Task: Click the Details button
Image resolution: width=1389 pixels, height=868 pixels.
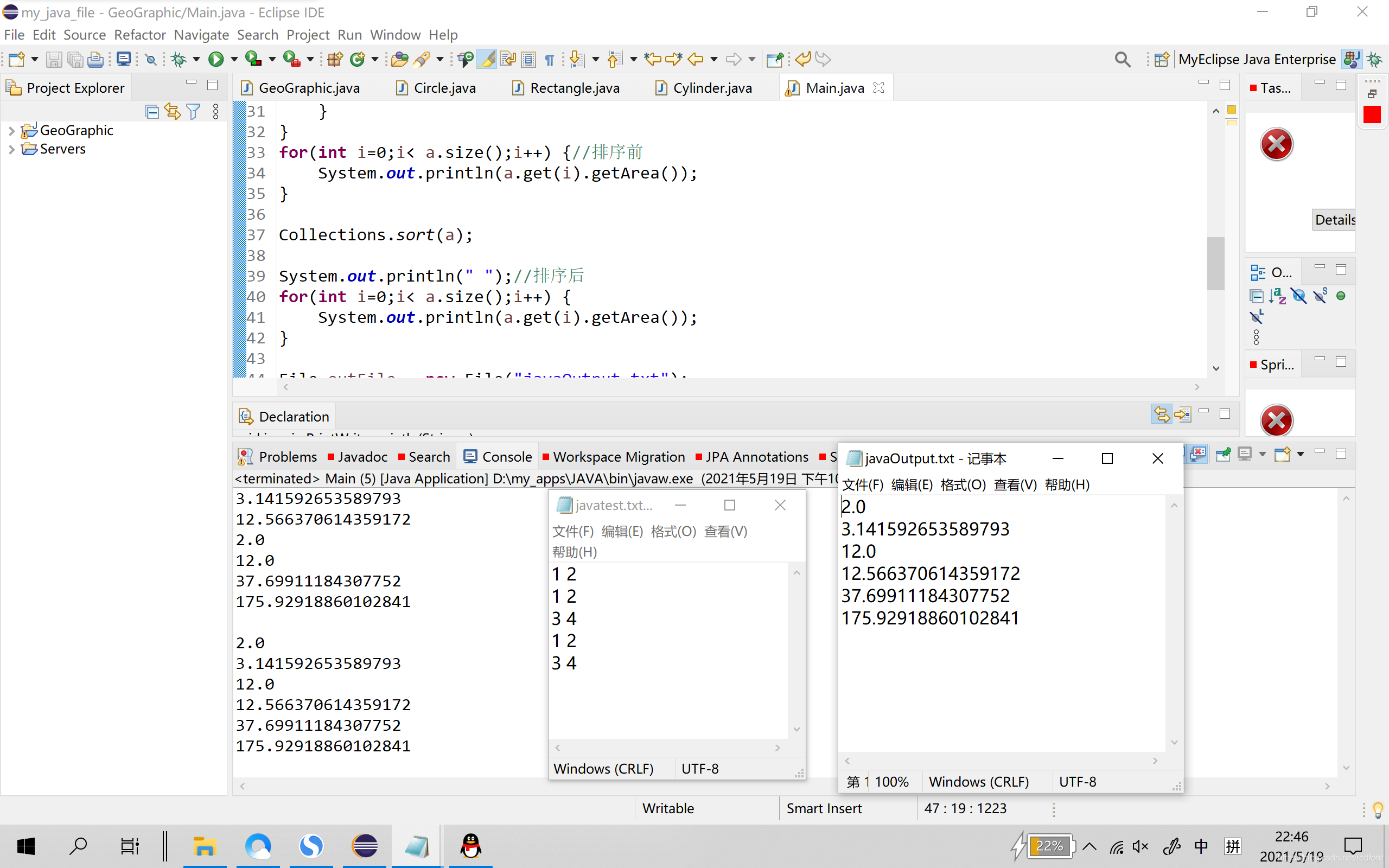Action: pos(1335,220)
